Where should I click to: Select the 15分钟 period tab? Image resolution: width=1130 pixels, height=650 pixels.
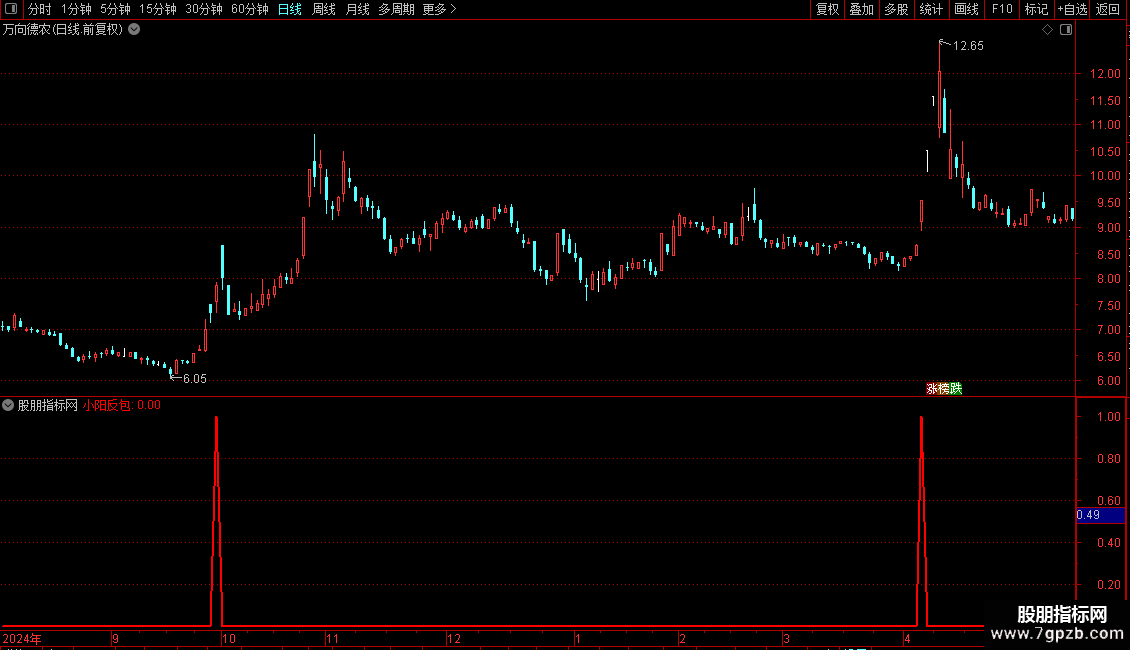(x=158, y=9)
